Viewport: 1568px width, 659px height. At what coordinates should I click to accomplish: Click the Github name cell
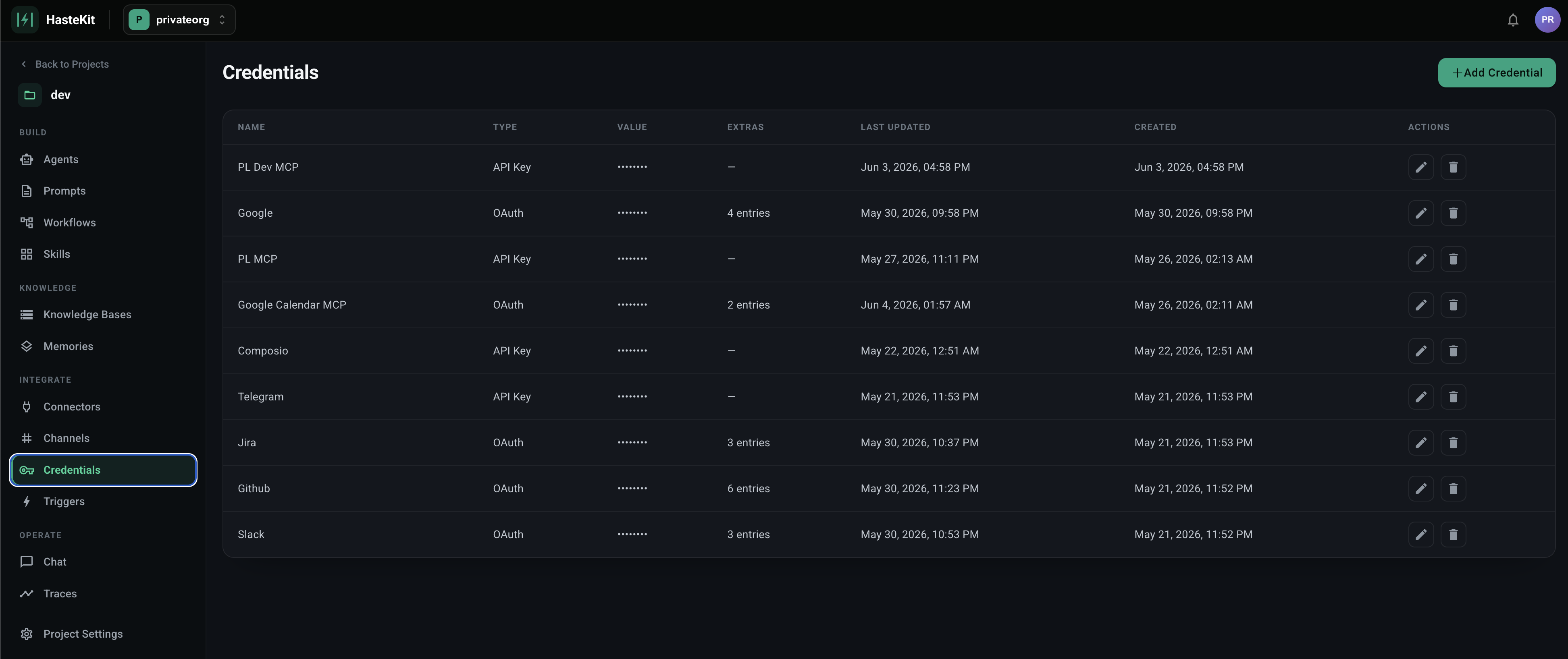tap(253, 489)
